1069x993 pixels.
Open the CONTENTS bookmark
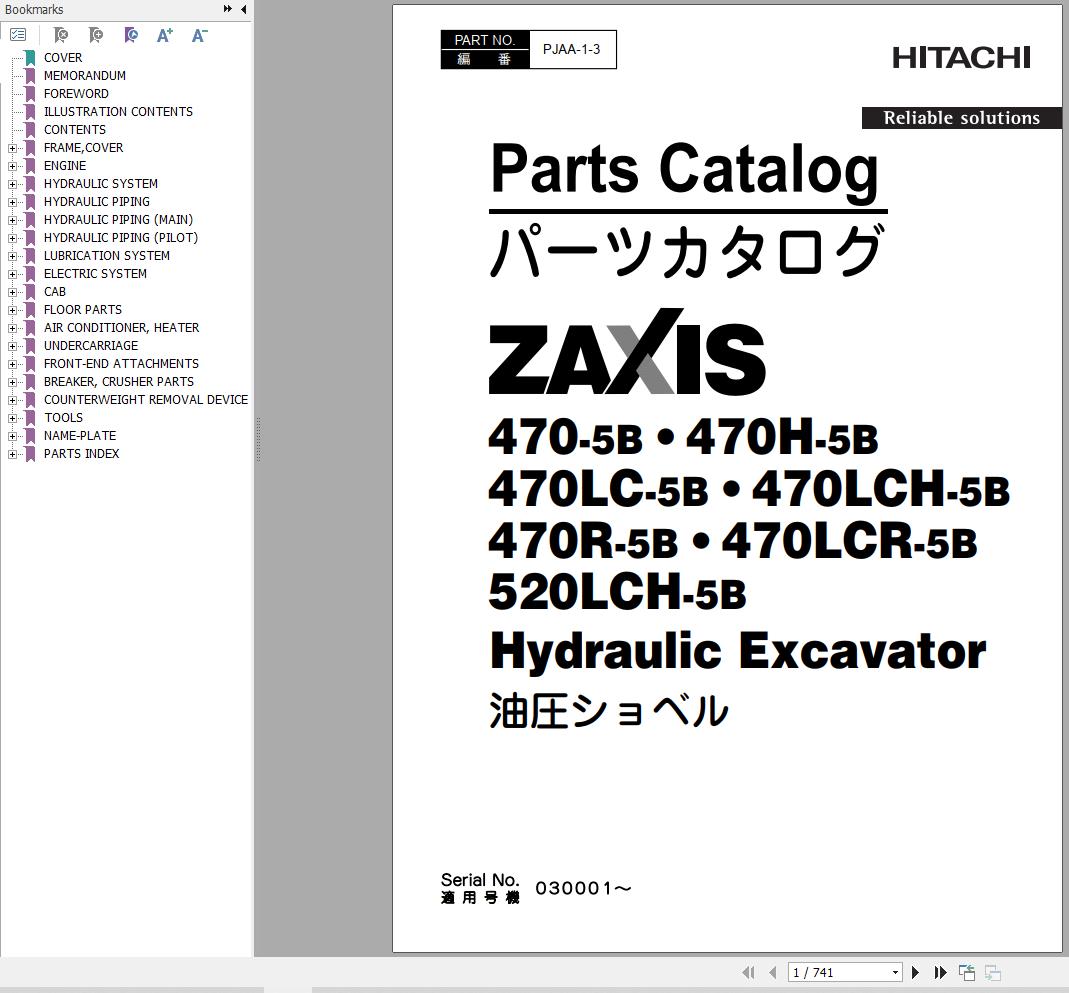pyautogui.click(x=74, y=129)
